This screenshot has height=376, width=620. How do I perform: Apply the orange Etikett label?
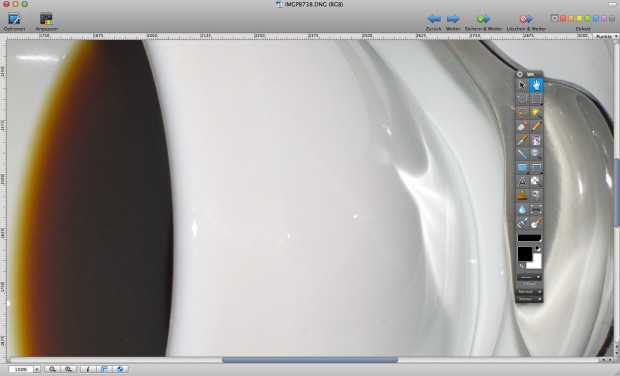(x=571, y=18)
